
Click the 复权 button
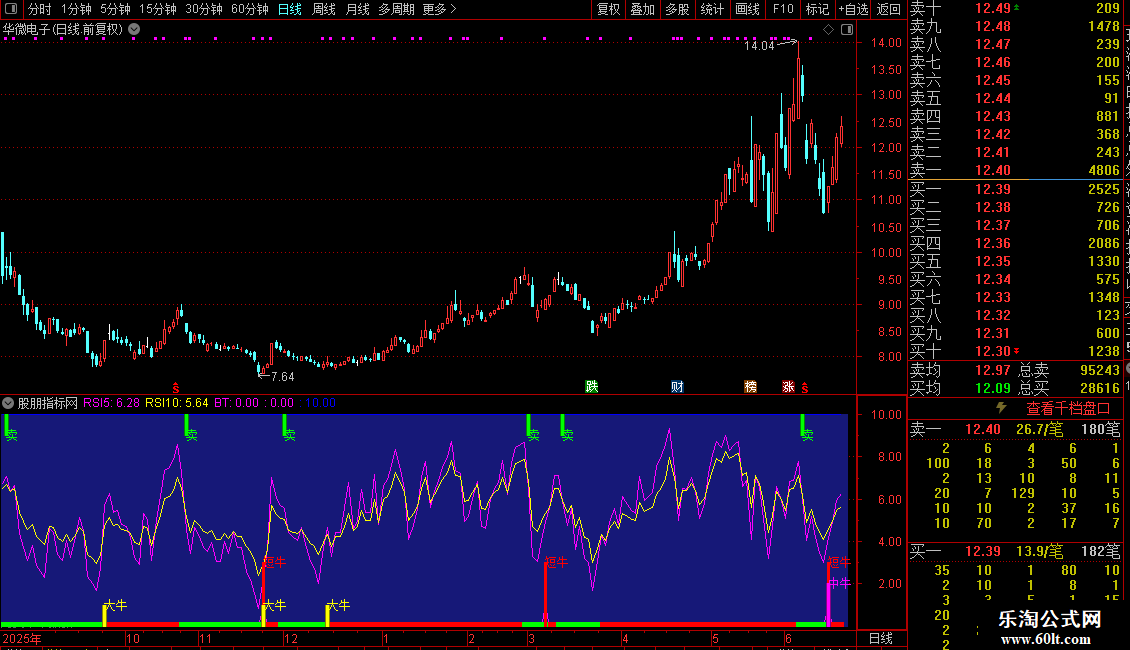pyautogui.click(x=608, y=9)
